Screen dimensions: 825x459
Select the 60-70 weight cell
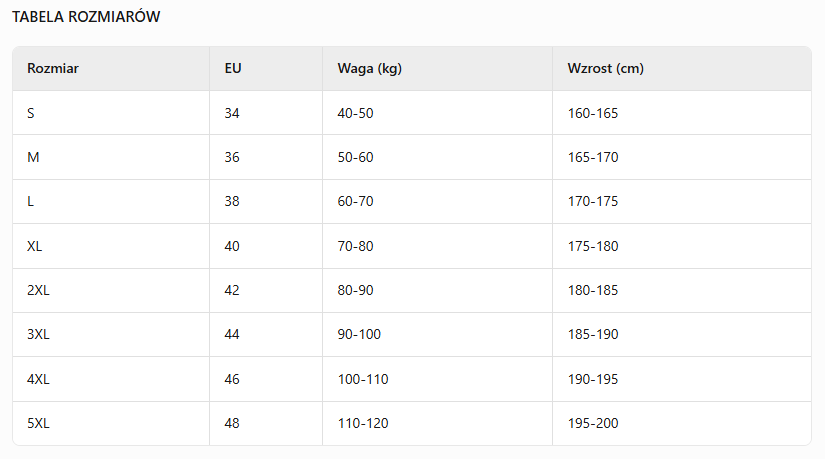click(355, 201)
